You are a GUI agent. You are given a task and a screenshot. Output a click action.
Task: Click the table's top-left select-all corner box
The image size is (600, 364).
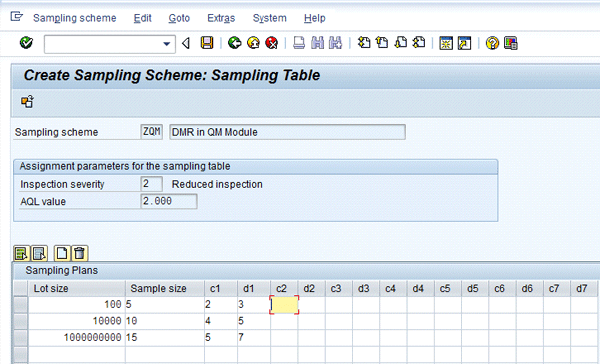click(x=20, y=288)
